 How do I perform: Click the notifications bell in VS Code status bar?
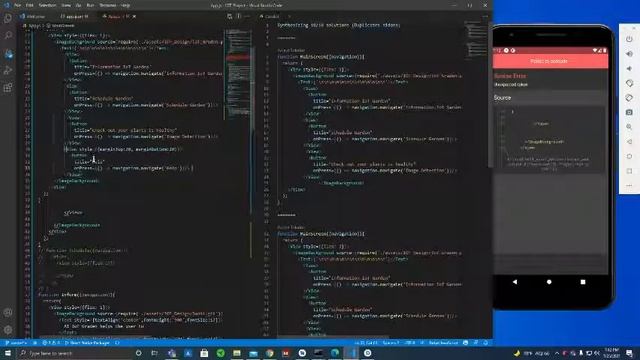[486, 343]
